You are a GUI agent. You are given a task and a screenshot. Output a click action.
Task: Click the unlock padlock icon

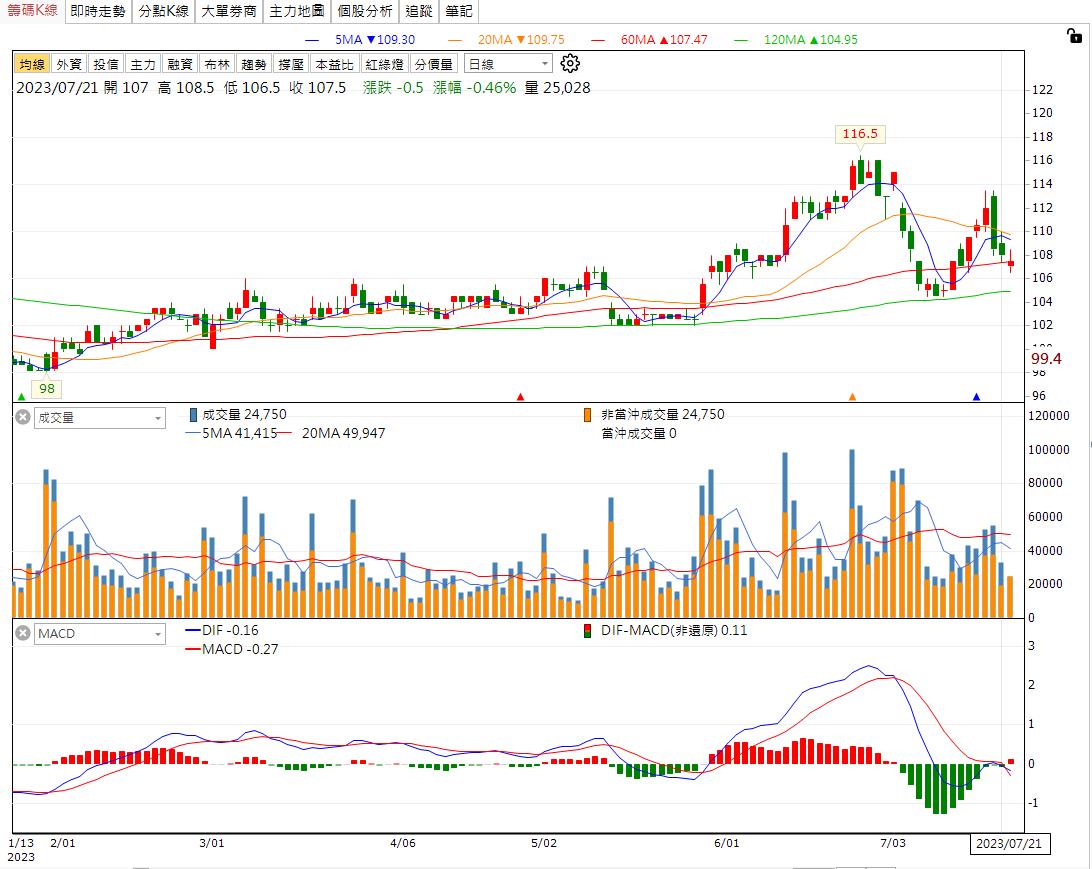1074,37
